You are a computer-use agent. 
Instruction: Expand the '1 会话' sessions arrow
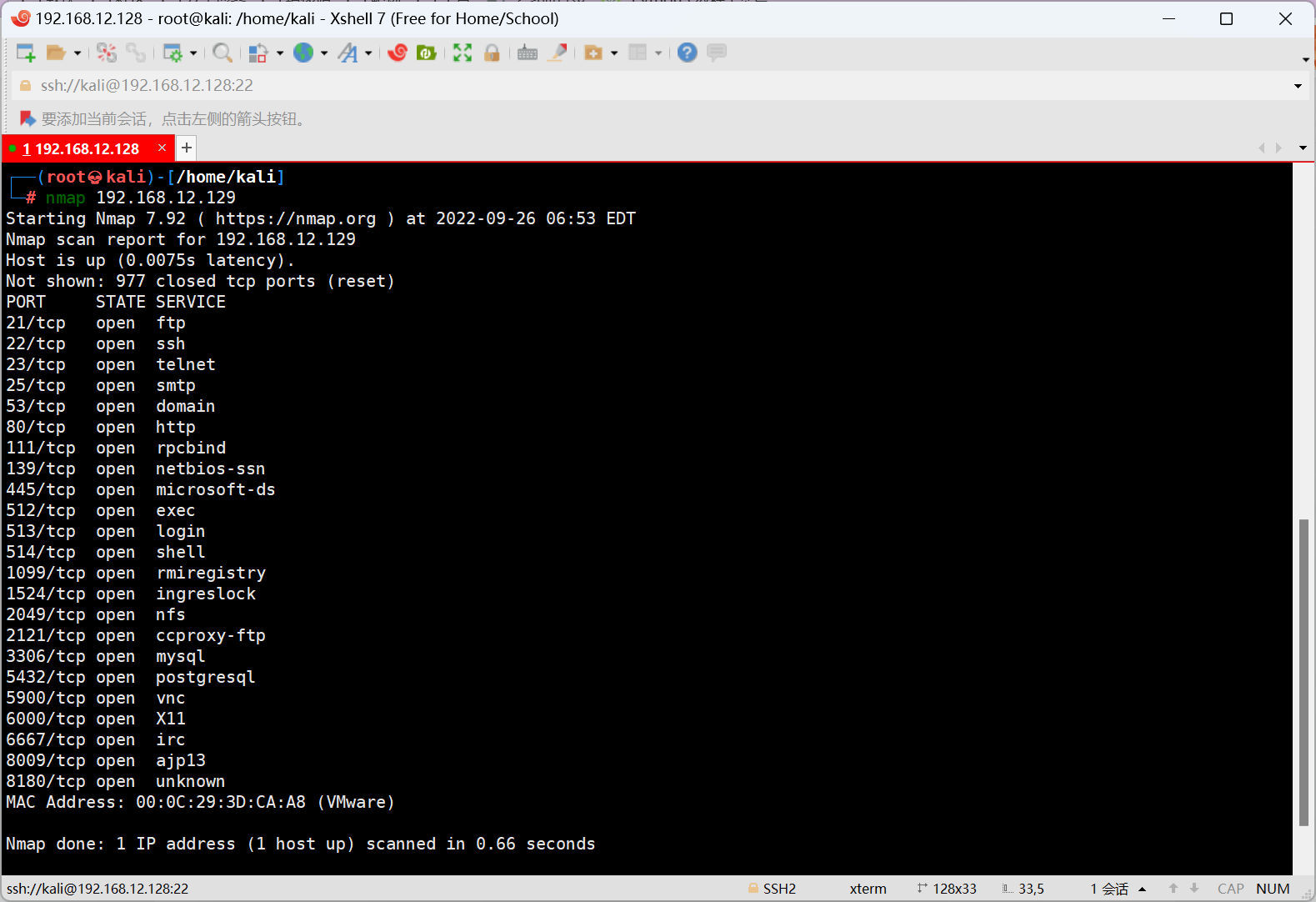coord(1142,889)
